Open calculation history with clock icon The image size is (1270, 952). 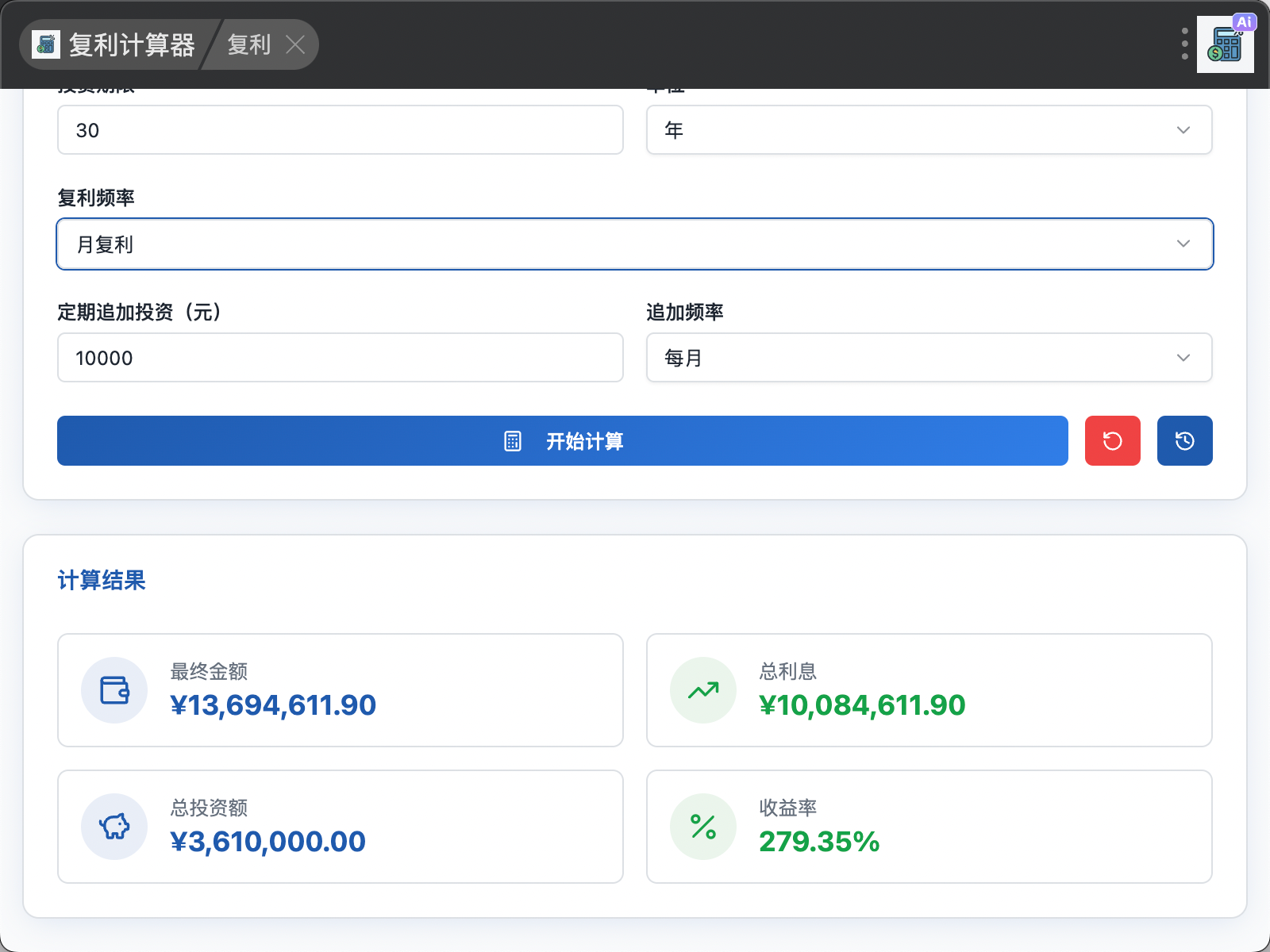click(1184, 441)
